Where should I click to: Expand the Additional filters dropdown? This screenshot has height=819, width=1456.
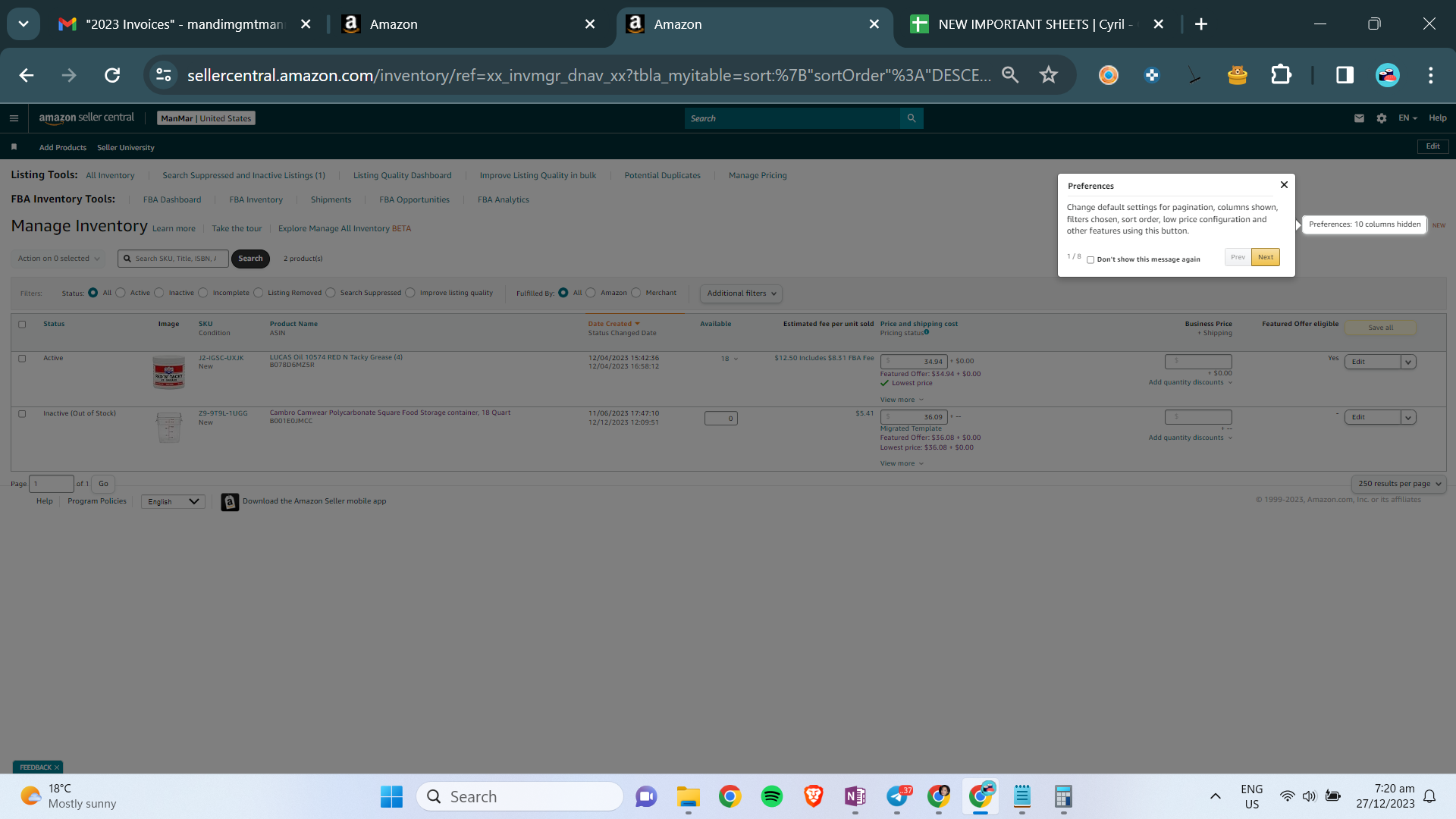coord(741,293)
